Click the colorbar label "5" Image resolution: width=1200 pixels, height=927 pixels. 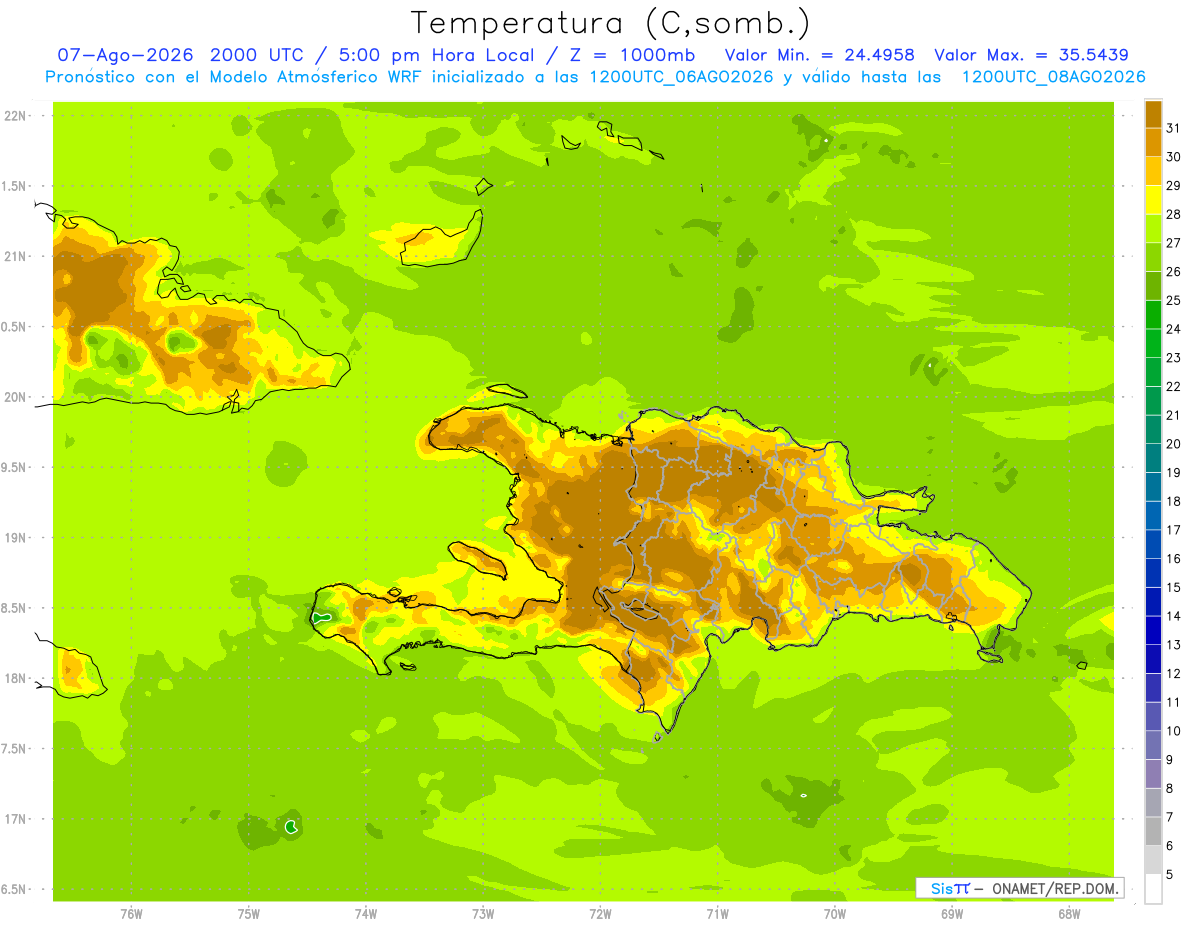click(x=1170, y=875)
